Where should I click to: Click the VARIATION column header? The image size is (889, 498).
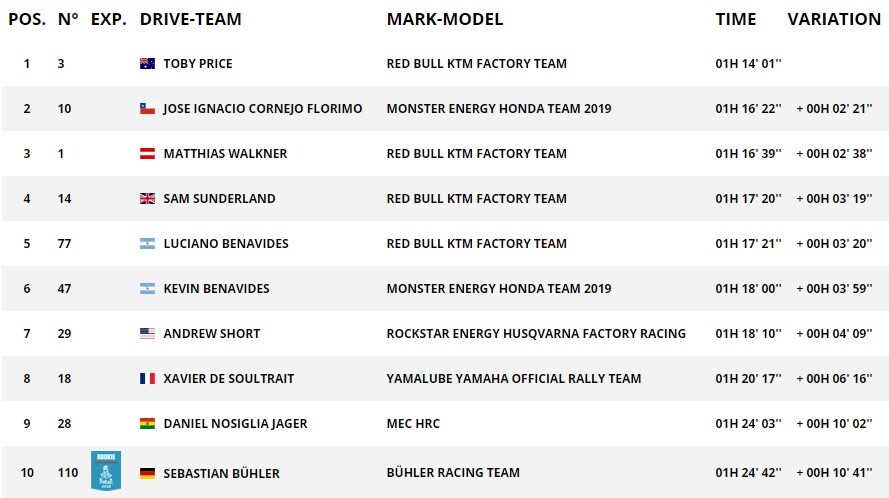pyautogui.click(x=834, y=19)
